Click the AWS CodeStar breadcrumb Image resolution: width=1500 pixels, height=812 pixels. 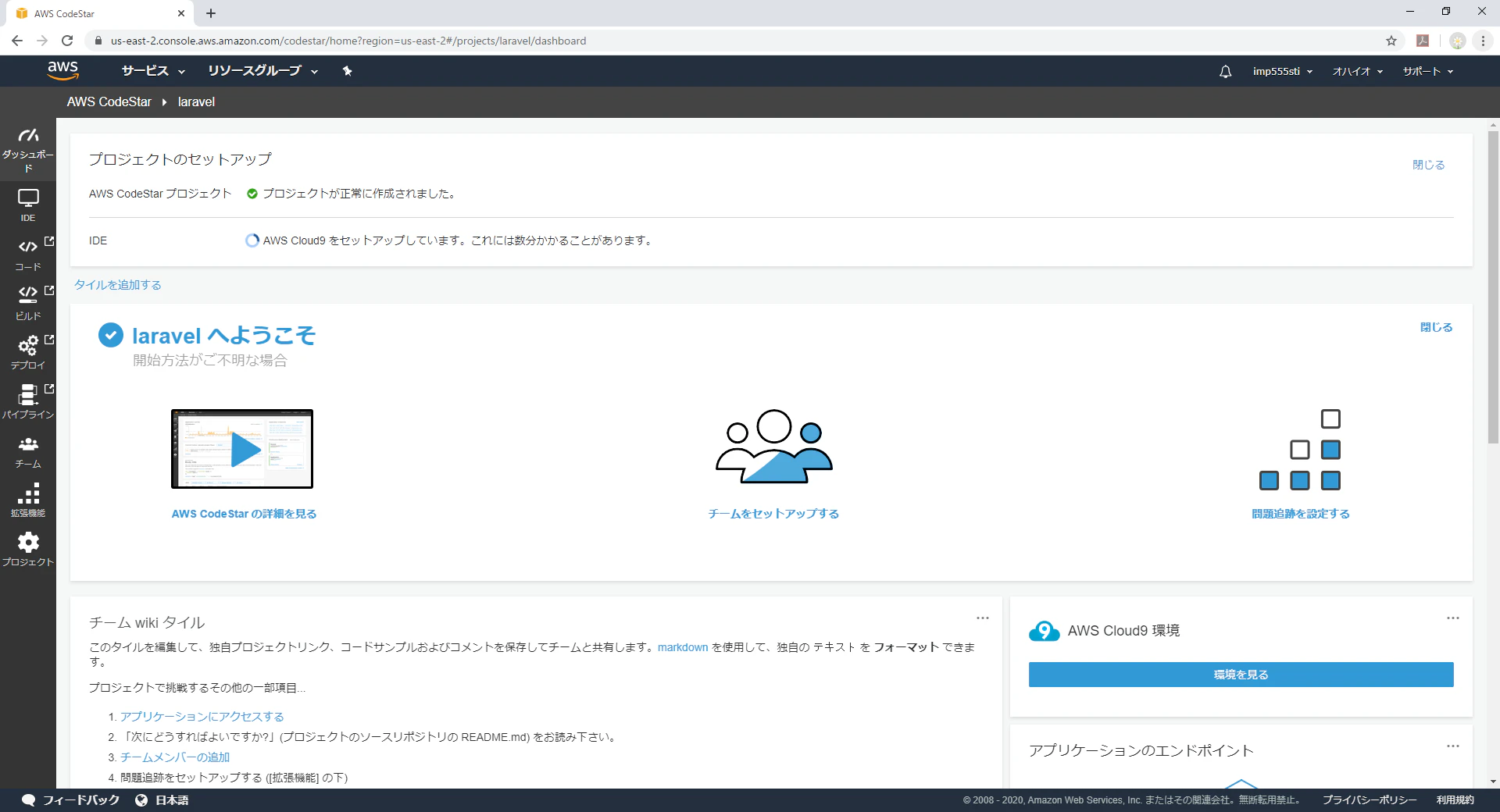pos(109,102)
